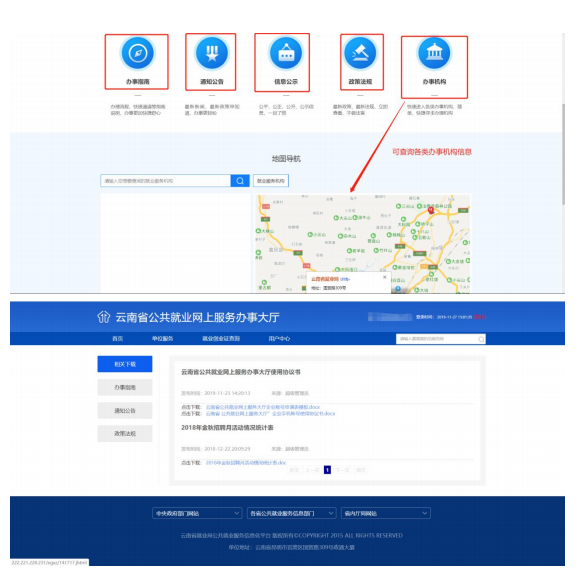580x576 pixels.
Task: Click the blue map search magnifier button
Action: tap(240, 181)
